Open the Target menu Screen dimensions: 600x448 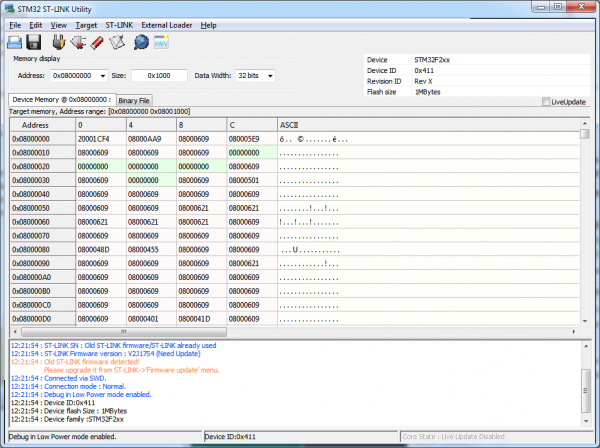click(x=86, y=24)
